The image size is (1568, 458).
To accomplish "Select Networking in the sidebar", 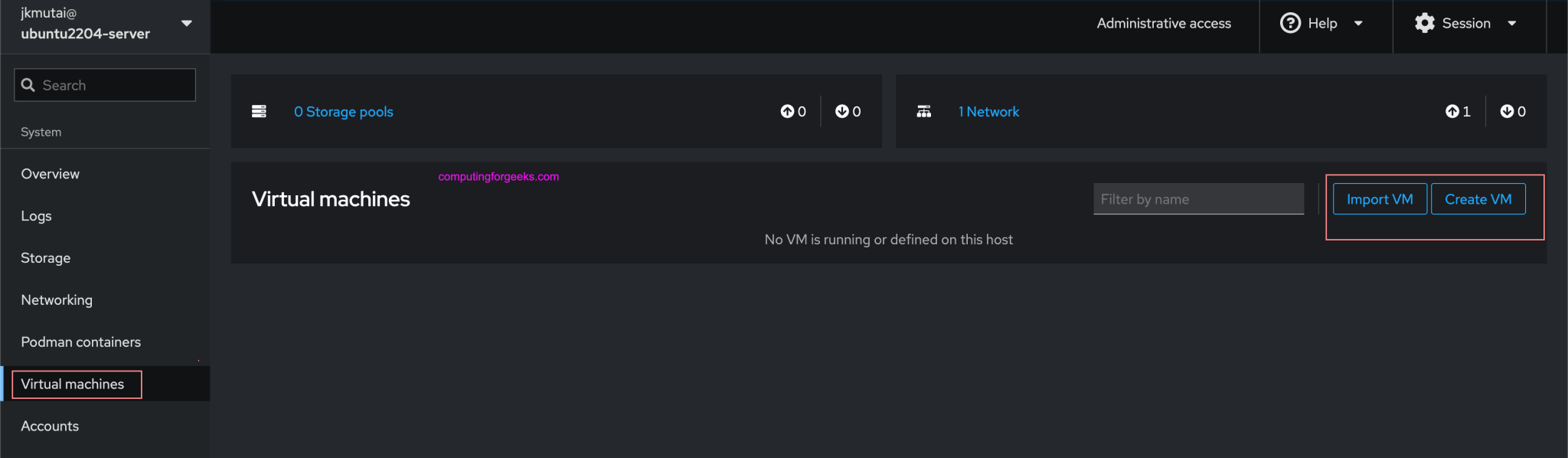I will click(57, 300).
